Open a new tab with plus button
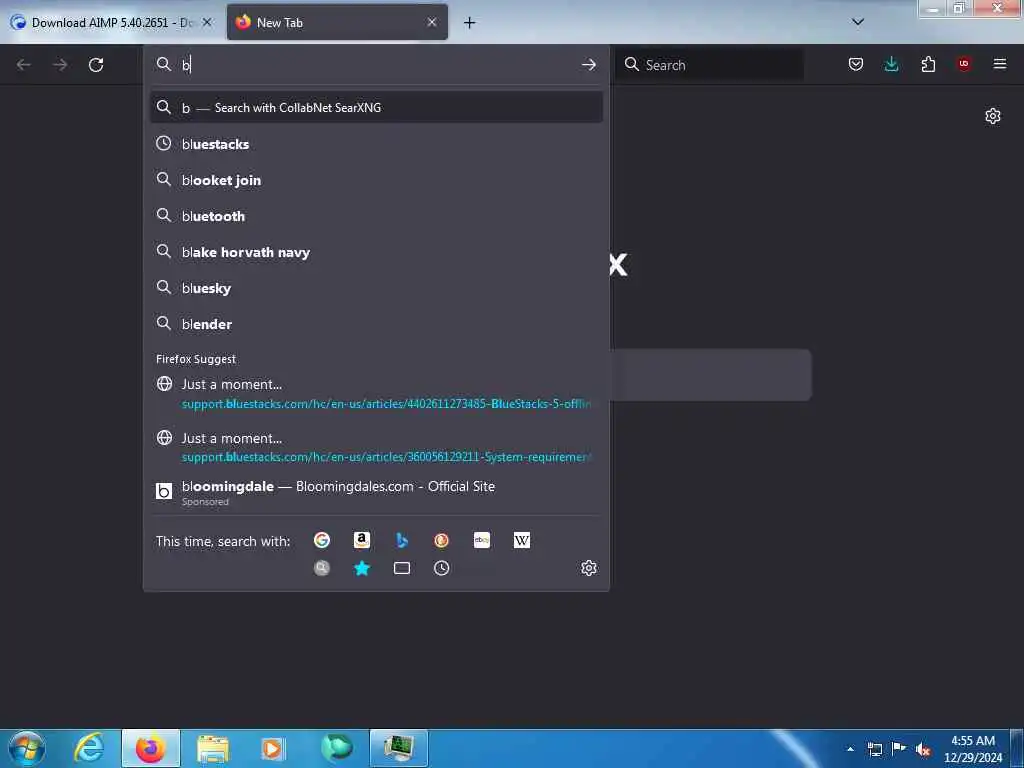The image size is (1024, 768). pyautogui.click(x=470, y=23)
